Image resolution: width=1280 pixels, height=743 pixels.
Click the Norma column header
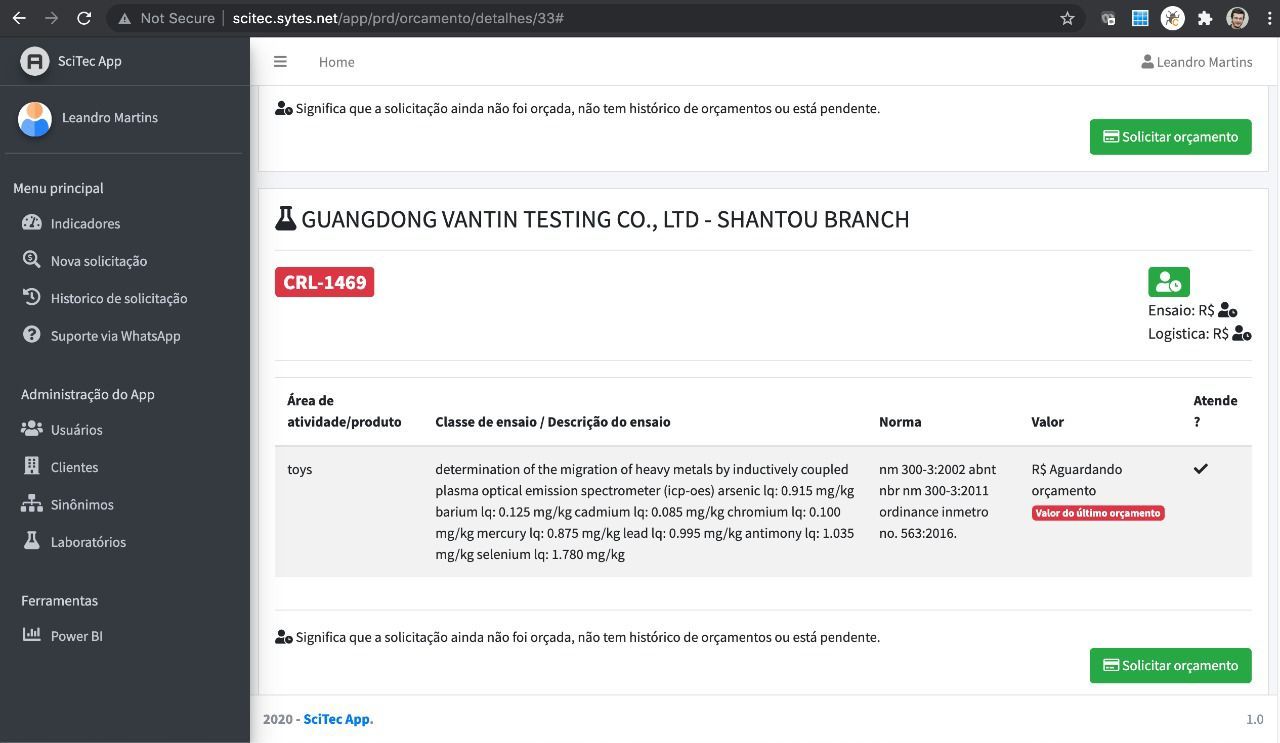pyautogui.click(x=900, y=422)
